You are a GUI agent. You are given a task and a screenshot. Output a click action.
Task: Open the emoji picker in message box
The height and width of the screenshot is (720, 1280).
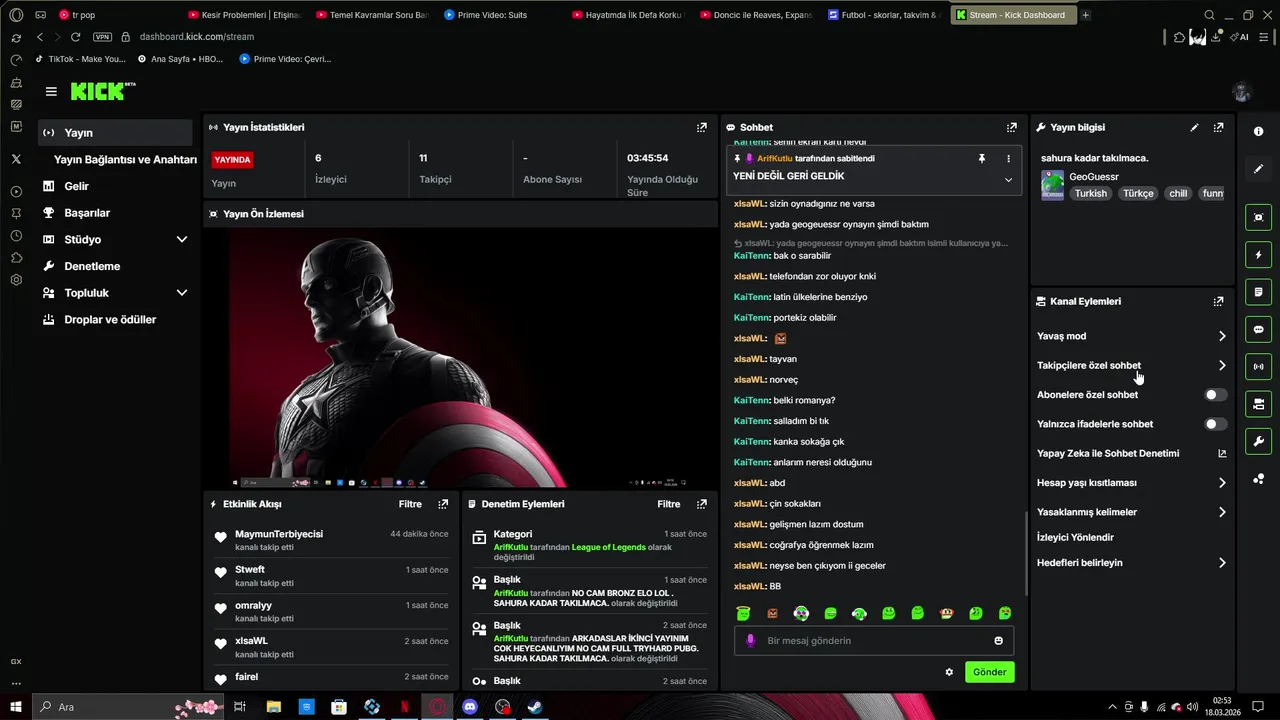pyautogui.click(x=998, y=641)
